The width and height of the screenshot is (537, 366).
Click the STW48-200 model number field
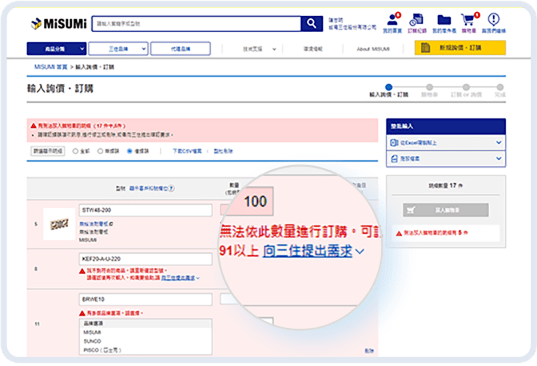(146, 210)
